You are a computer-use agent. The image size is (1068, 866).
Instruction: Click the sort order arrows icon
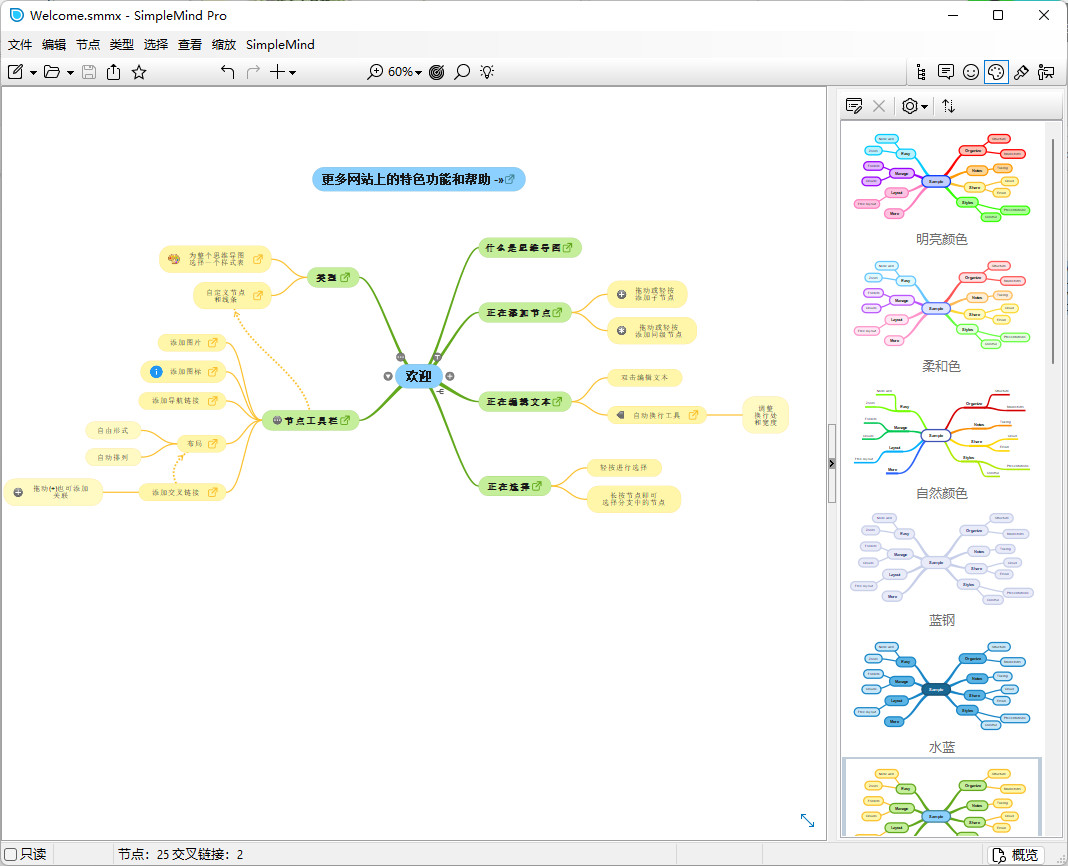pos(948,106)
